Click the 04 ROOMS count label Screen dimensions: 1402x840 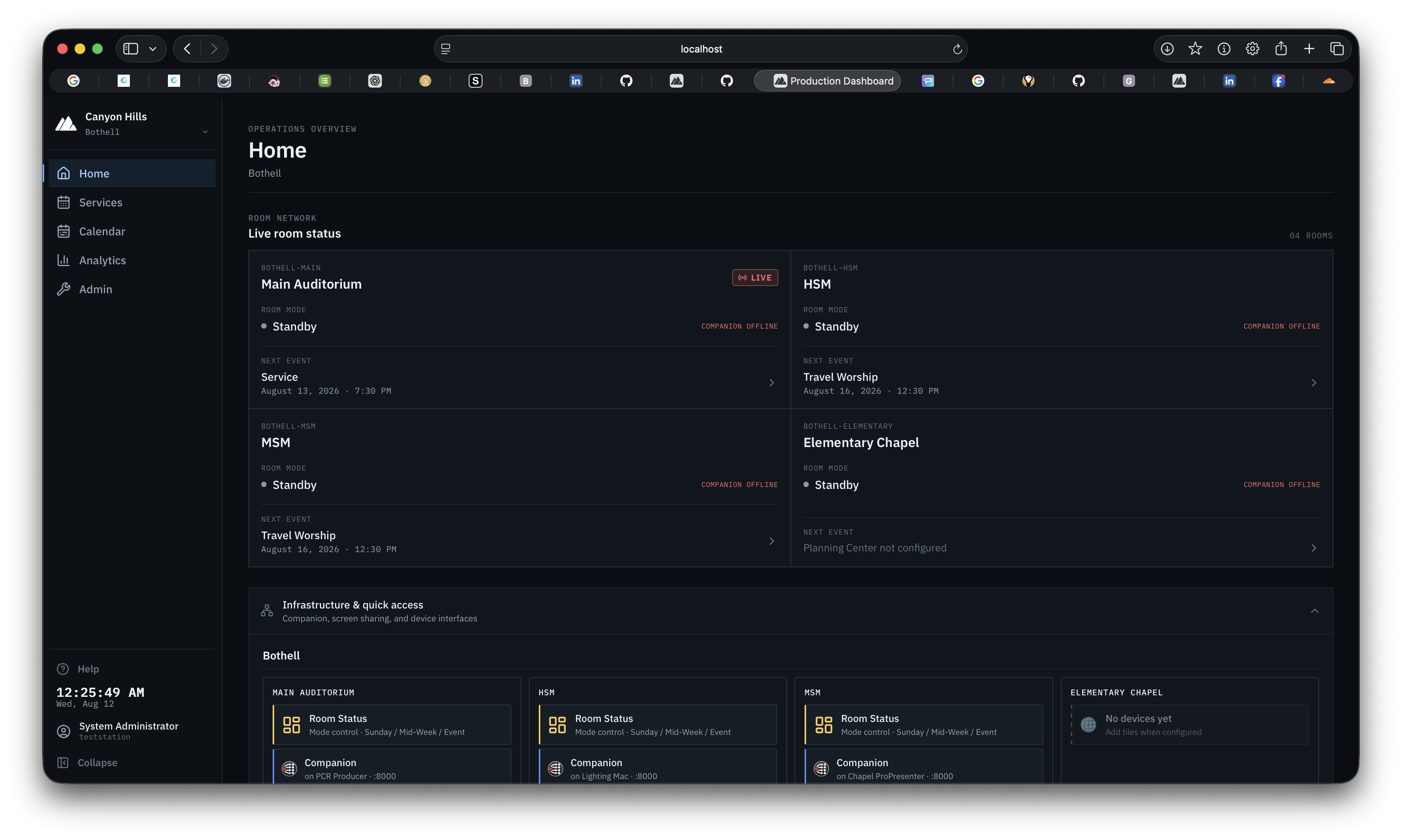1311,235
